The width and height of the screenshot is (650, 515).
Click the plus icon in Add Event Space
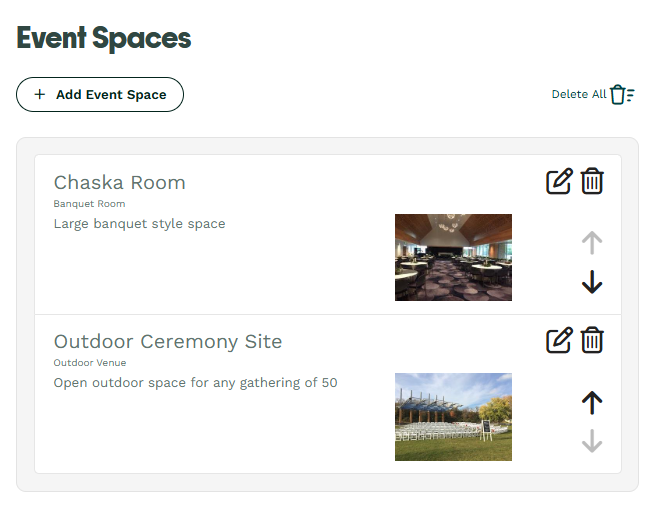pyautogui.click(x=40, y=94)
